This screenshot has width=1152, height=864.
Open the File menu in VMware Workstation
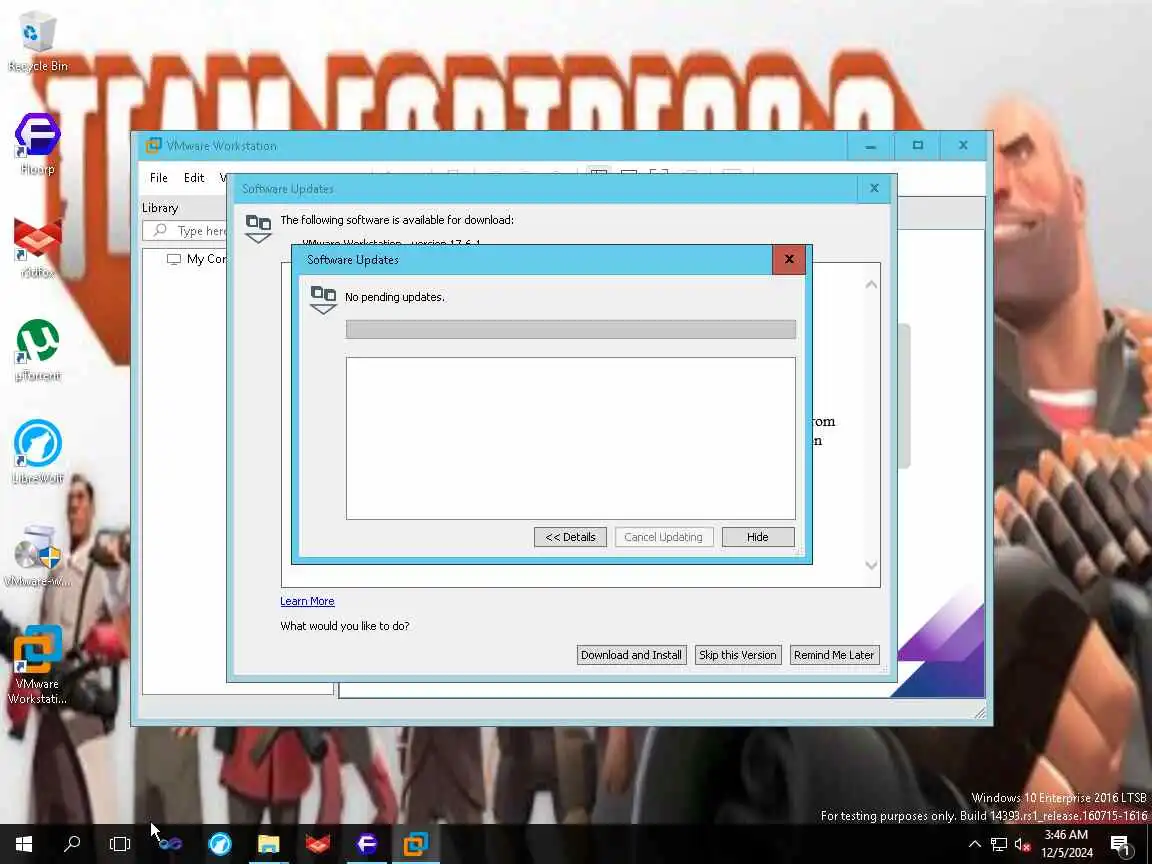point(159,178)
